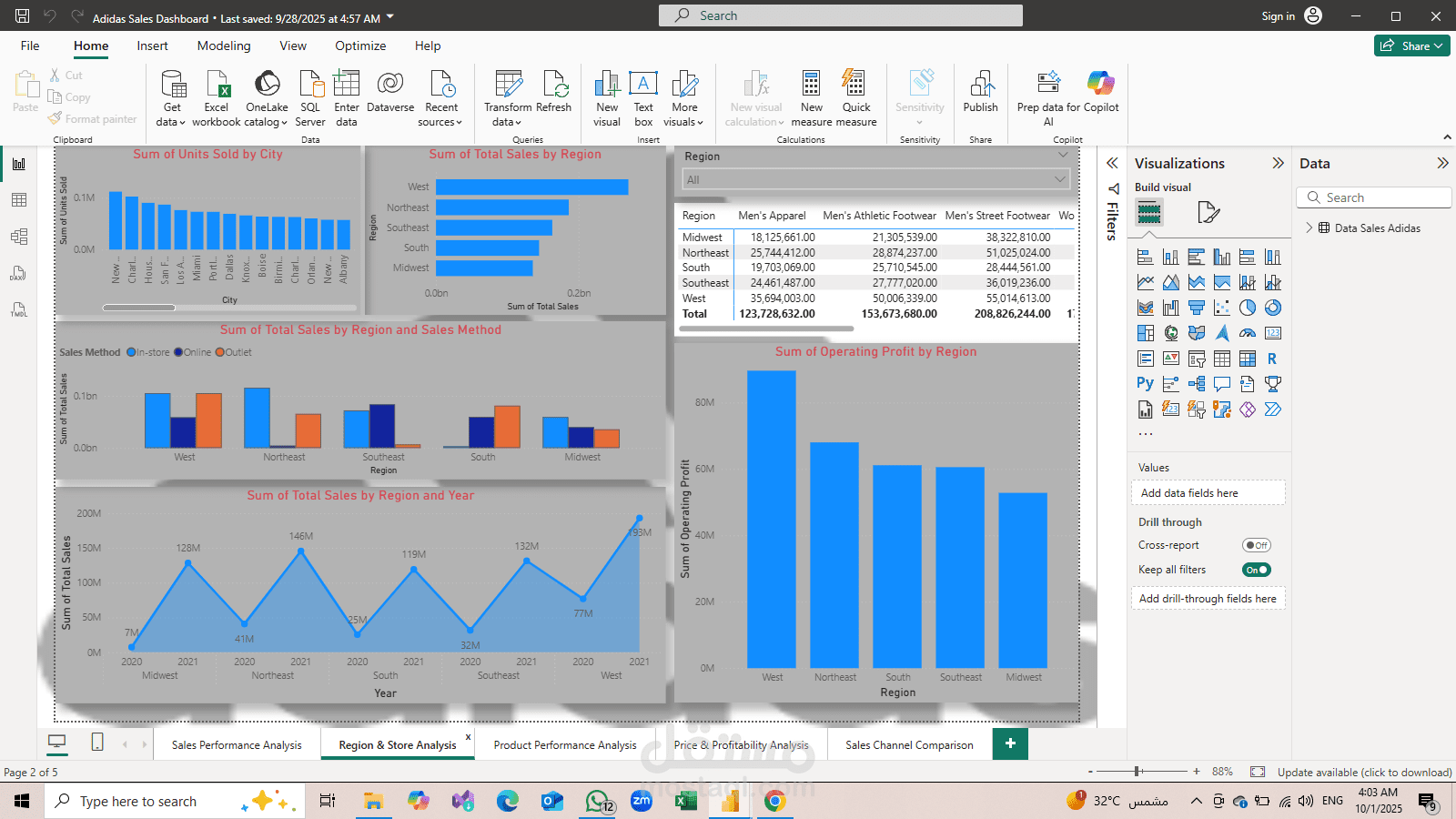The height and width of the screenshot is (819, 1456).
Task: Switch to Table view in left sidebar
Action: pyautogui.click(x=19, y=200)
